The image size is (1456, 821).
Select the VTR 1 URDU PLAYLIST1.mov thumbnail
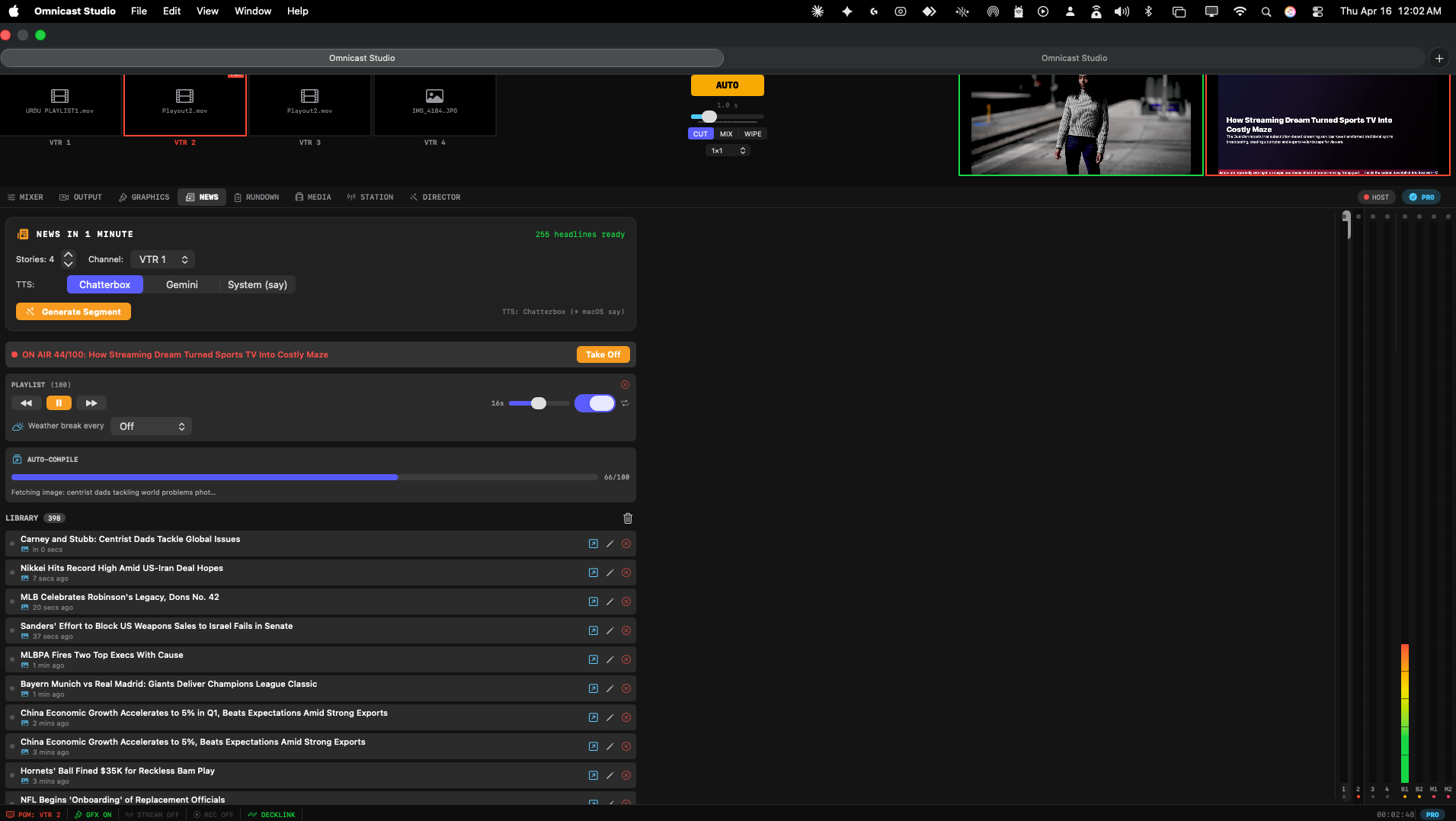point(59,104)
